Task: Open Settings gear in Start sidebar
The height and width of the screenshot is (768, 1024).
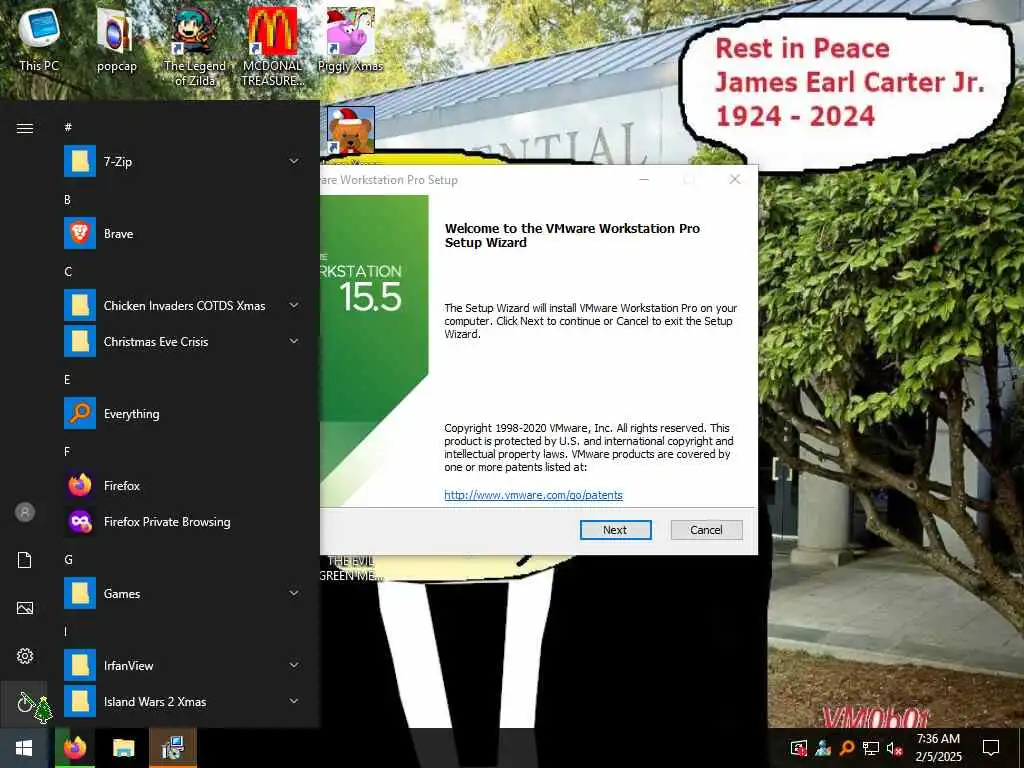Action: click(x=24, y=656)
